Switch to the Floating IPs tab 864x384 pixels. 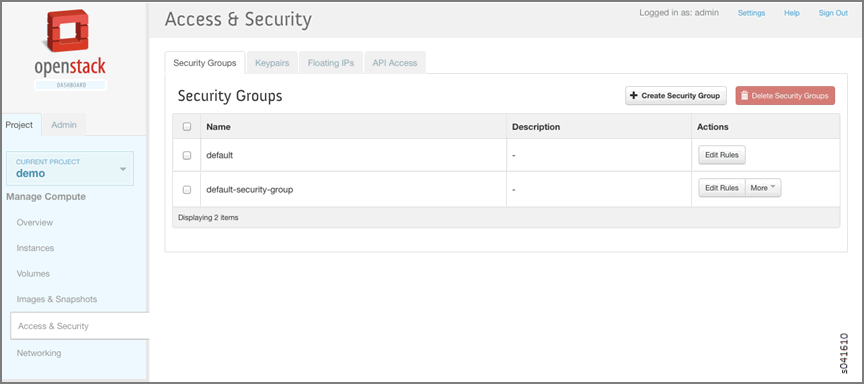tap(331, 63)
